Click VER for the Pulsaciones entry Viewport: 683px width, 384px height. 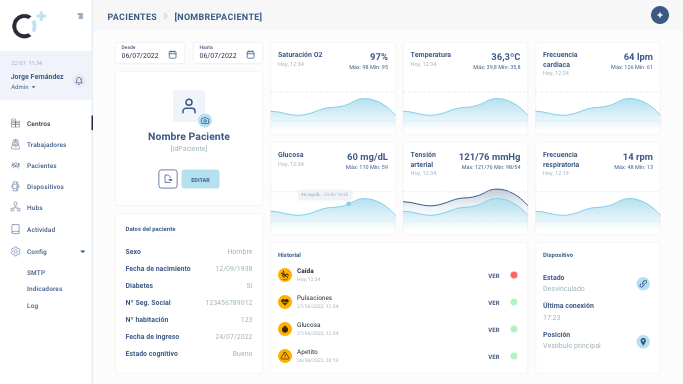tap(494, 303)
